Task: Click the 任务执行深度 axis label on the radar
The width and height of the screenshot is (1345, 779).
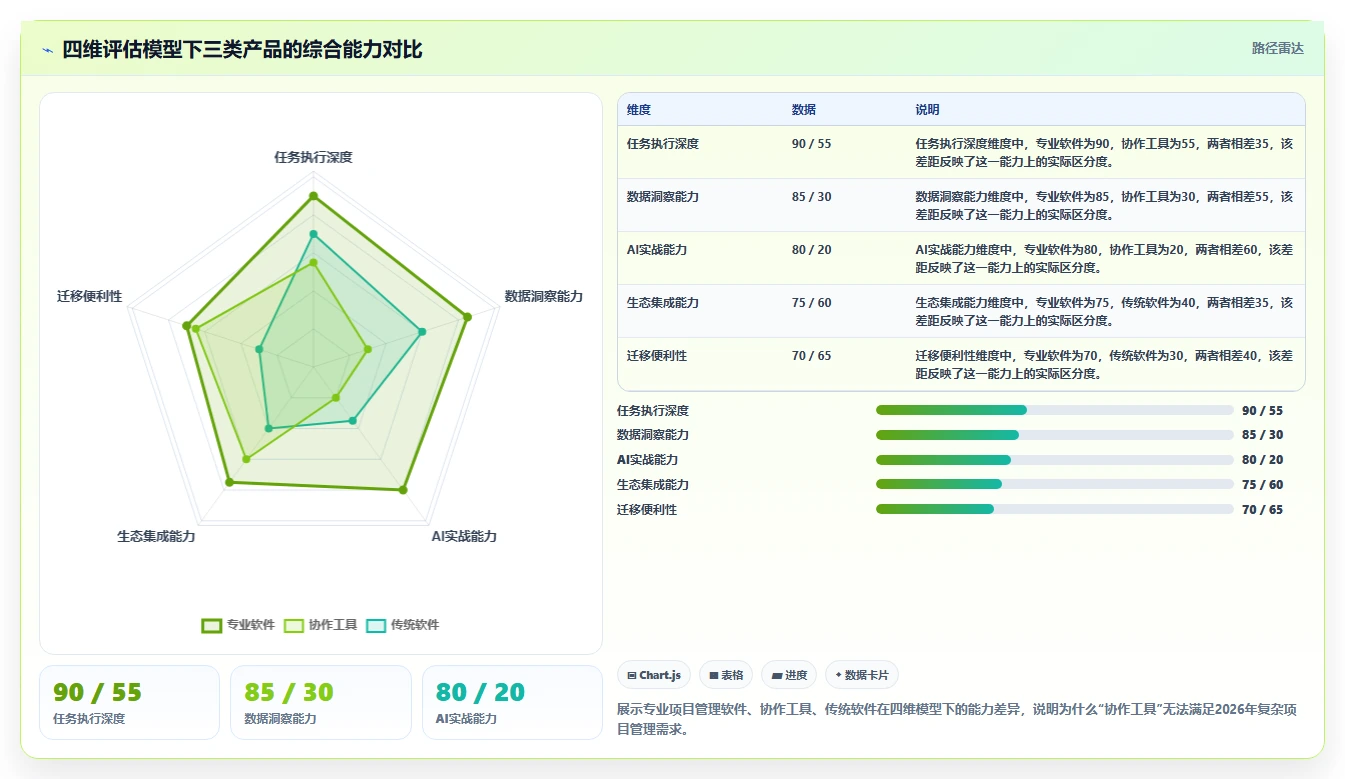Action: pos(313,157)
